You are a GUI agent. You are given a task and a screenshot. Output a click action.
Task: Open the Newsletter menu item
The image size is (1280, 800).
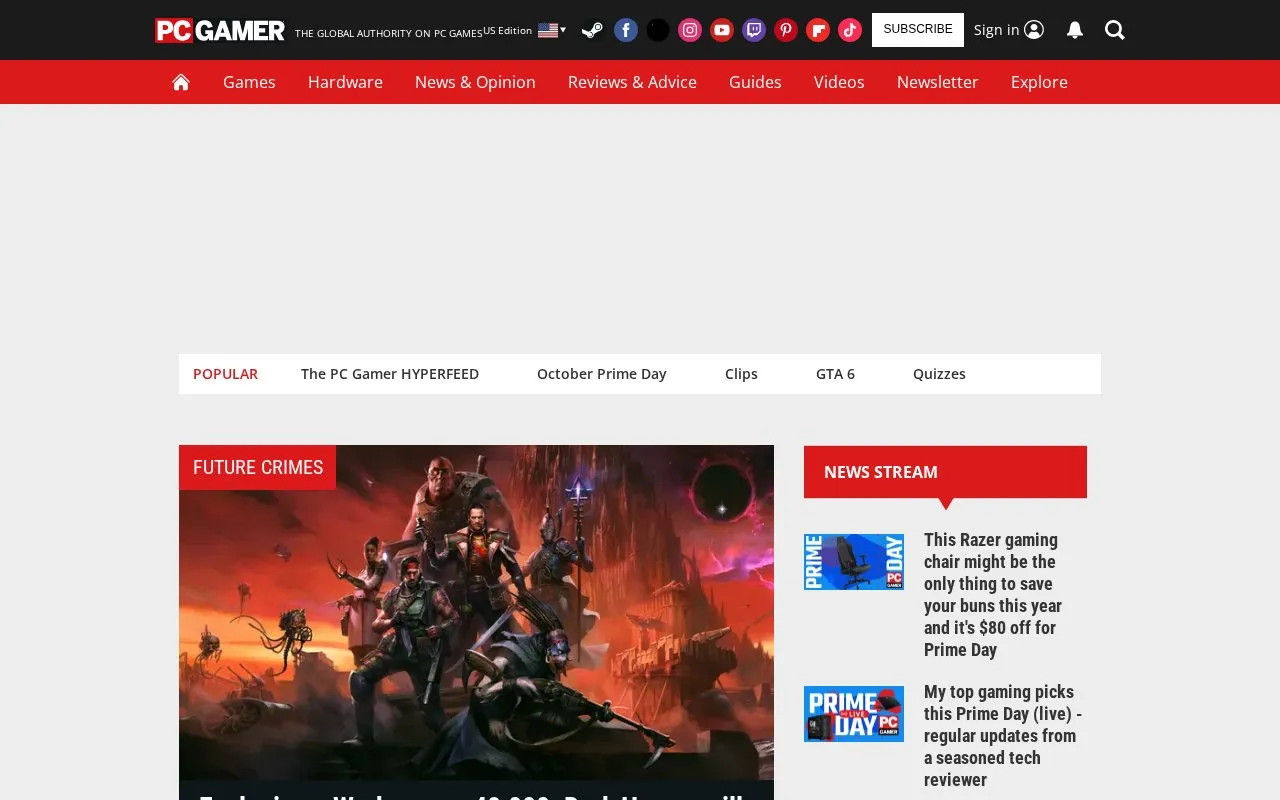(x=938, y=82)
